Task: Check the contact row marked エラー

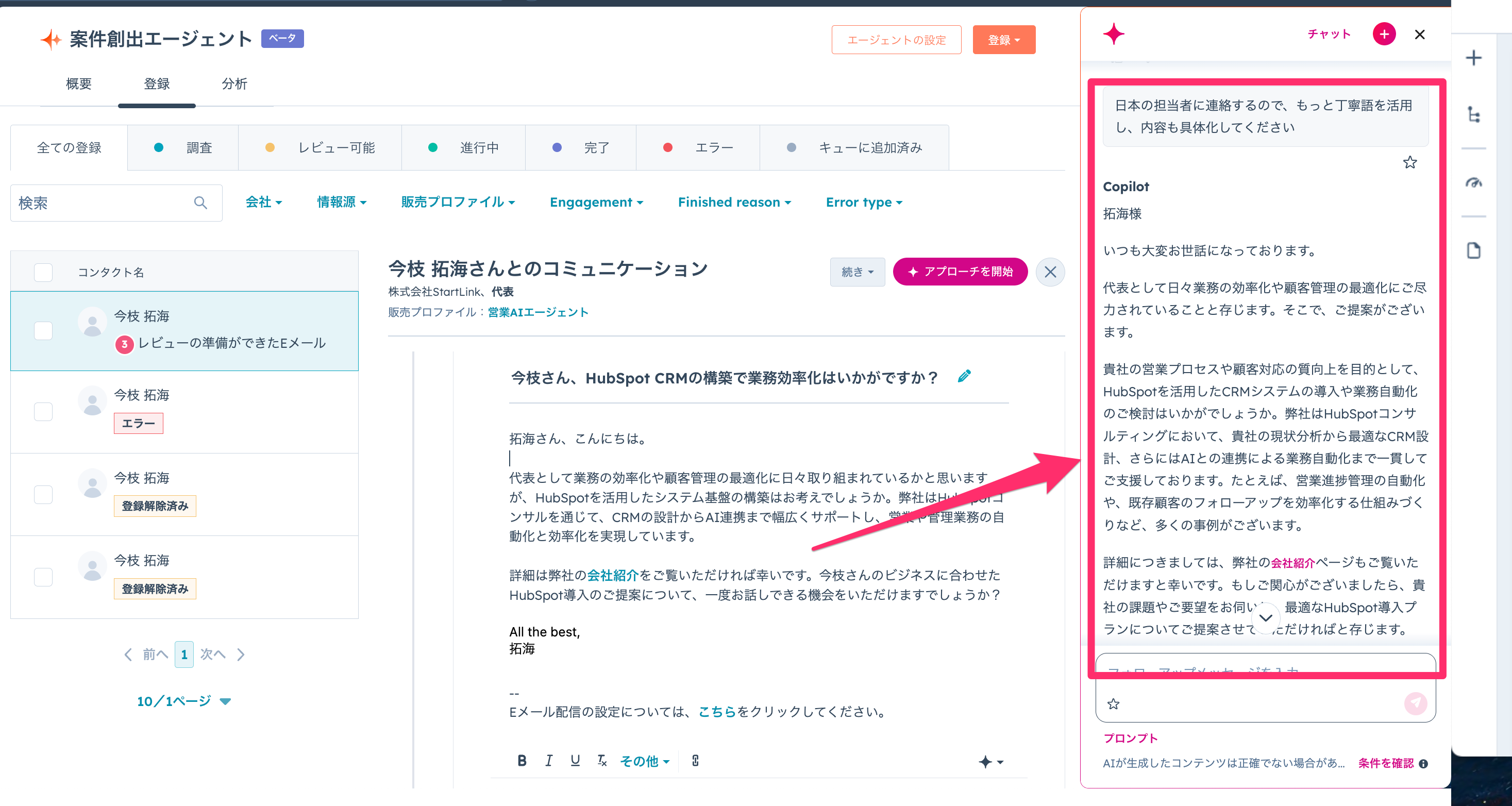Action: (x=43, y=412)
